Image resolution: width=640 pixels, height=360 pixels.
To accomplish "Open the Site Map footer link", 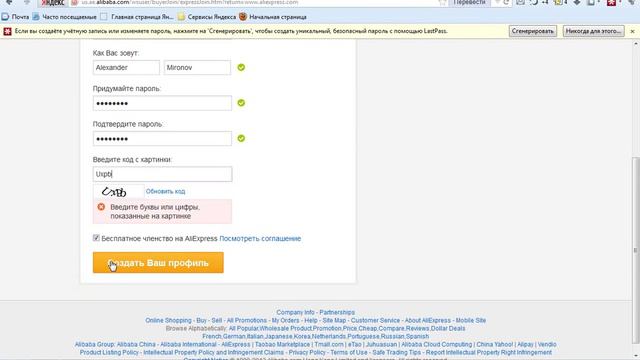I will point(334,321).
